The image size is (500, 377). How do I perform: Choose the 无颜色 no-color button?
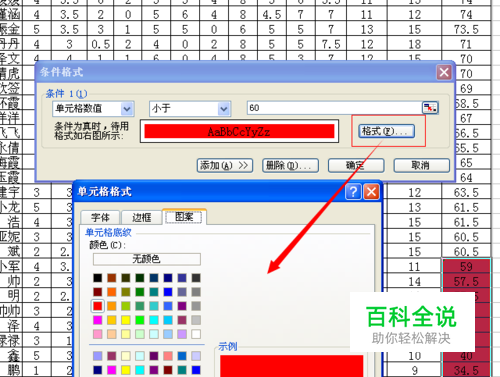[147, 259]
